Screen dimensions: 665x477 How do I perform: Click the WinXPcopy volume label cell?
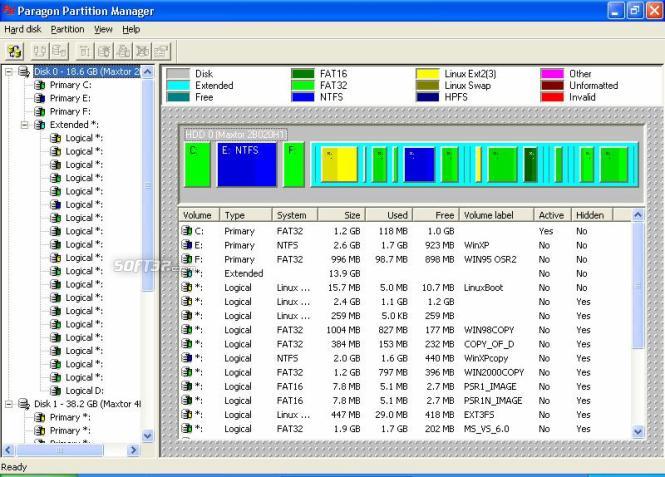486,358
